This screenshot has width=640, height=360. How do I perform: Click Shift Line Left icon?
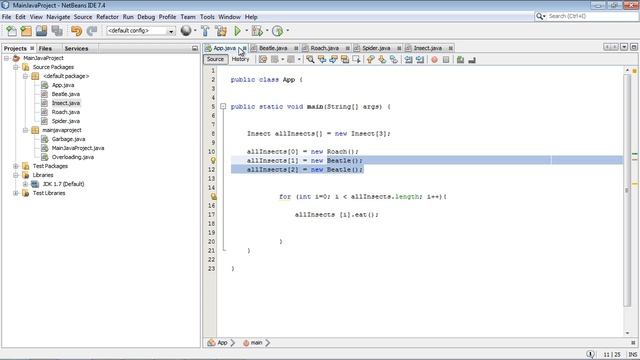408,60
